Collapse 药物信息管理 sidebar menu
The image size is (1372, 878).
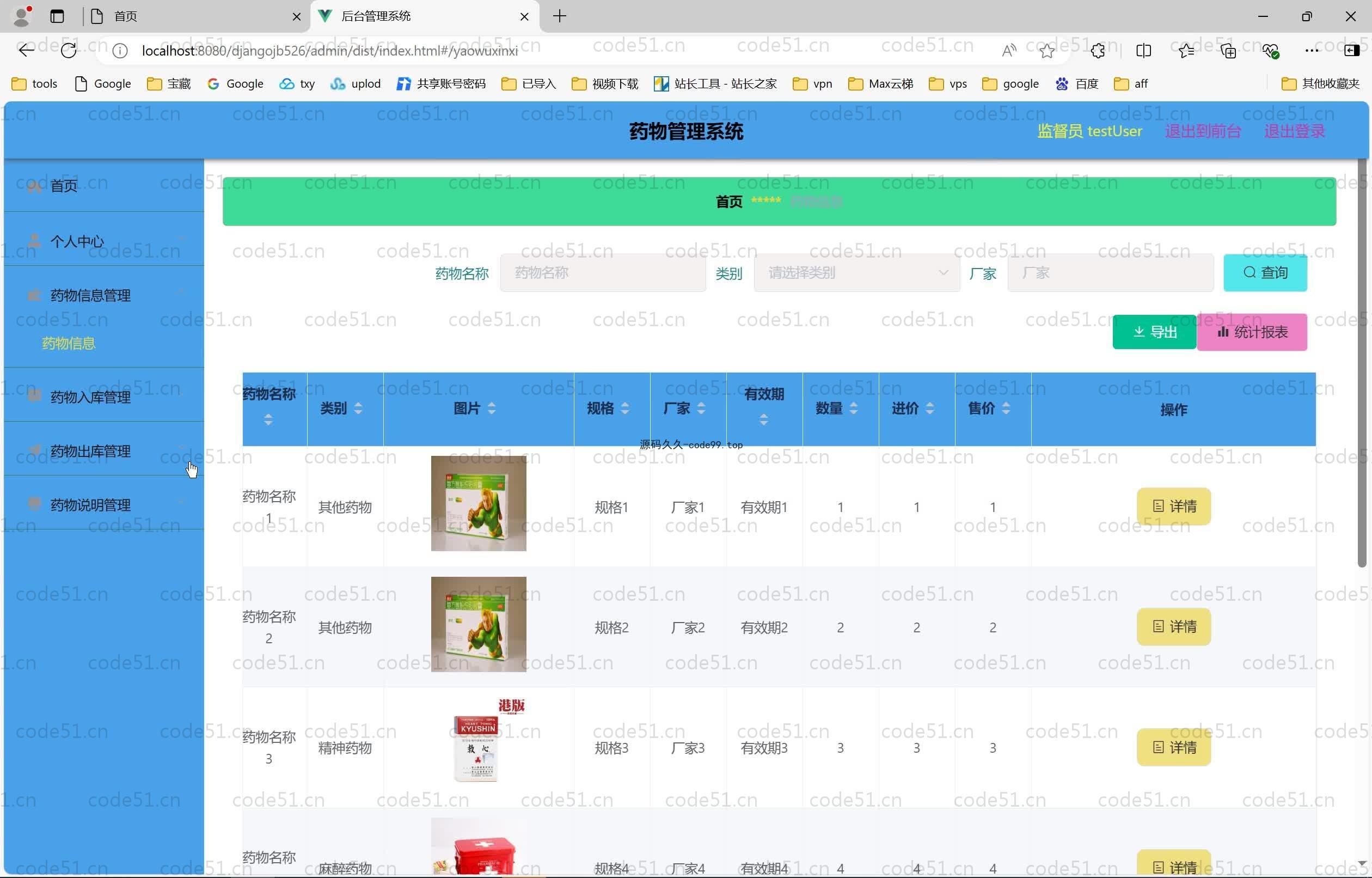click(x=103, y=295)
